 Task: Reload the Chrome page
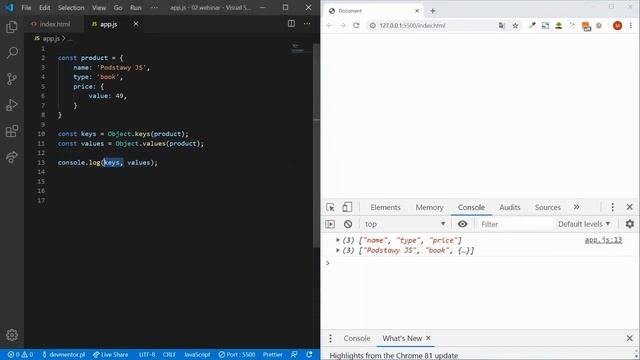[356, 25]
